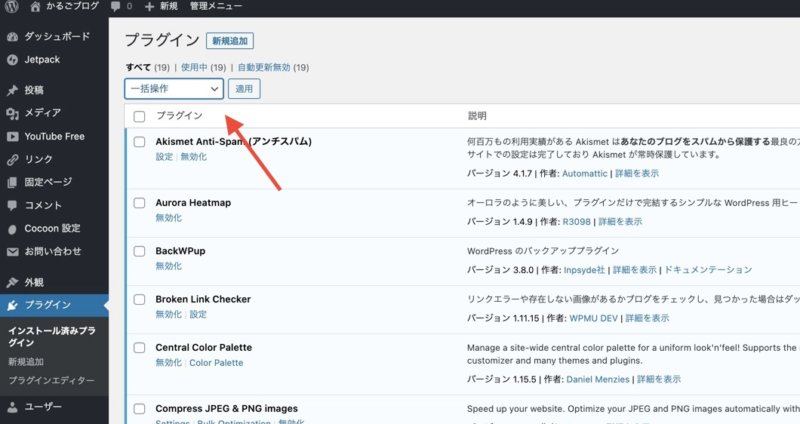The image size is (800, 424).
Task: Open 新規追加 submenu under プラグイン
Action: (26, 362)
